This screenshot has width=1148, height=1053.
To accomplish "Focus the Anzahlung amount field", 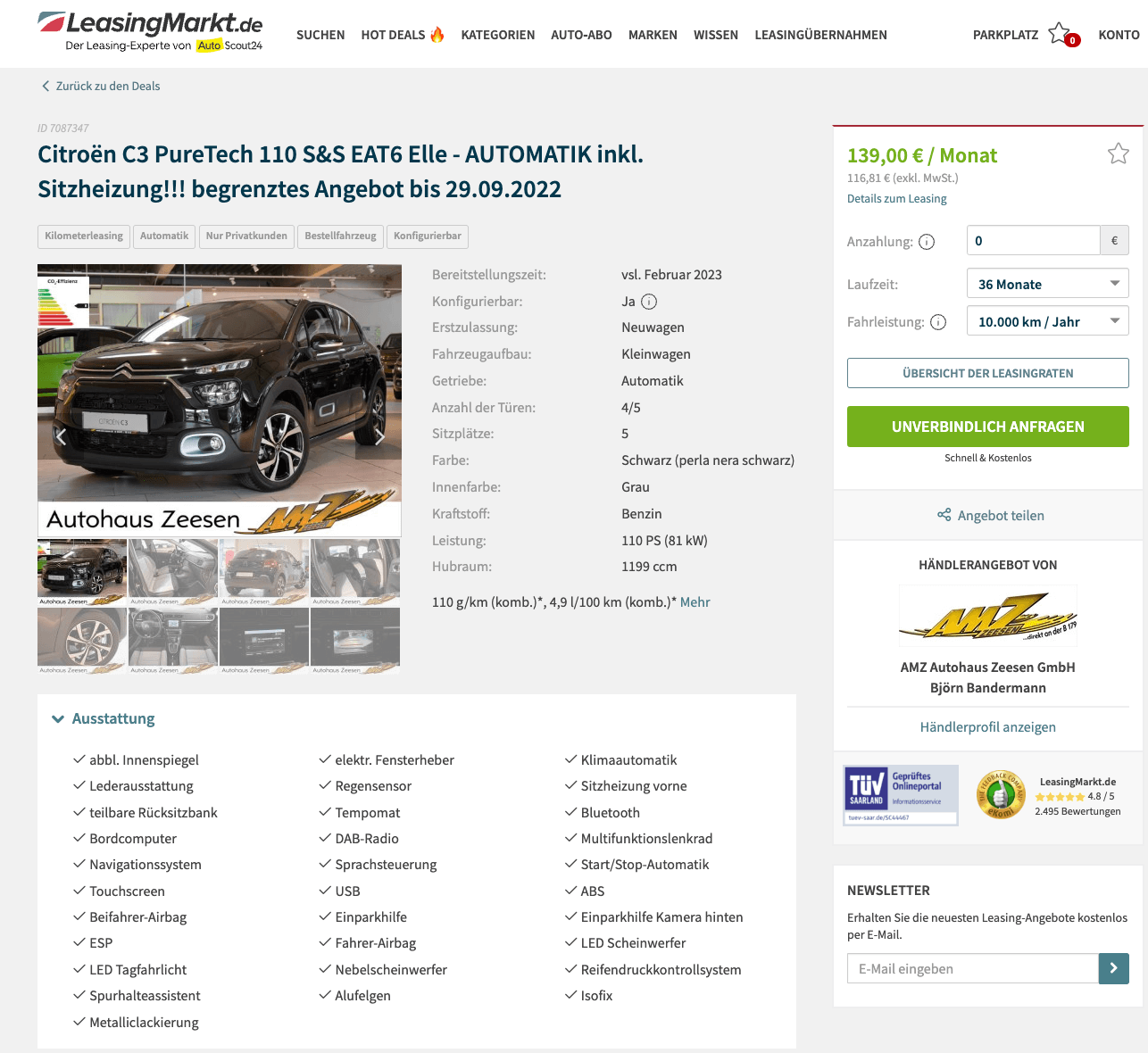I will point(1033,241).
